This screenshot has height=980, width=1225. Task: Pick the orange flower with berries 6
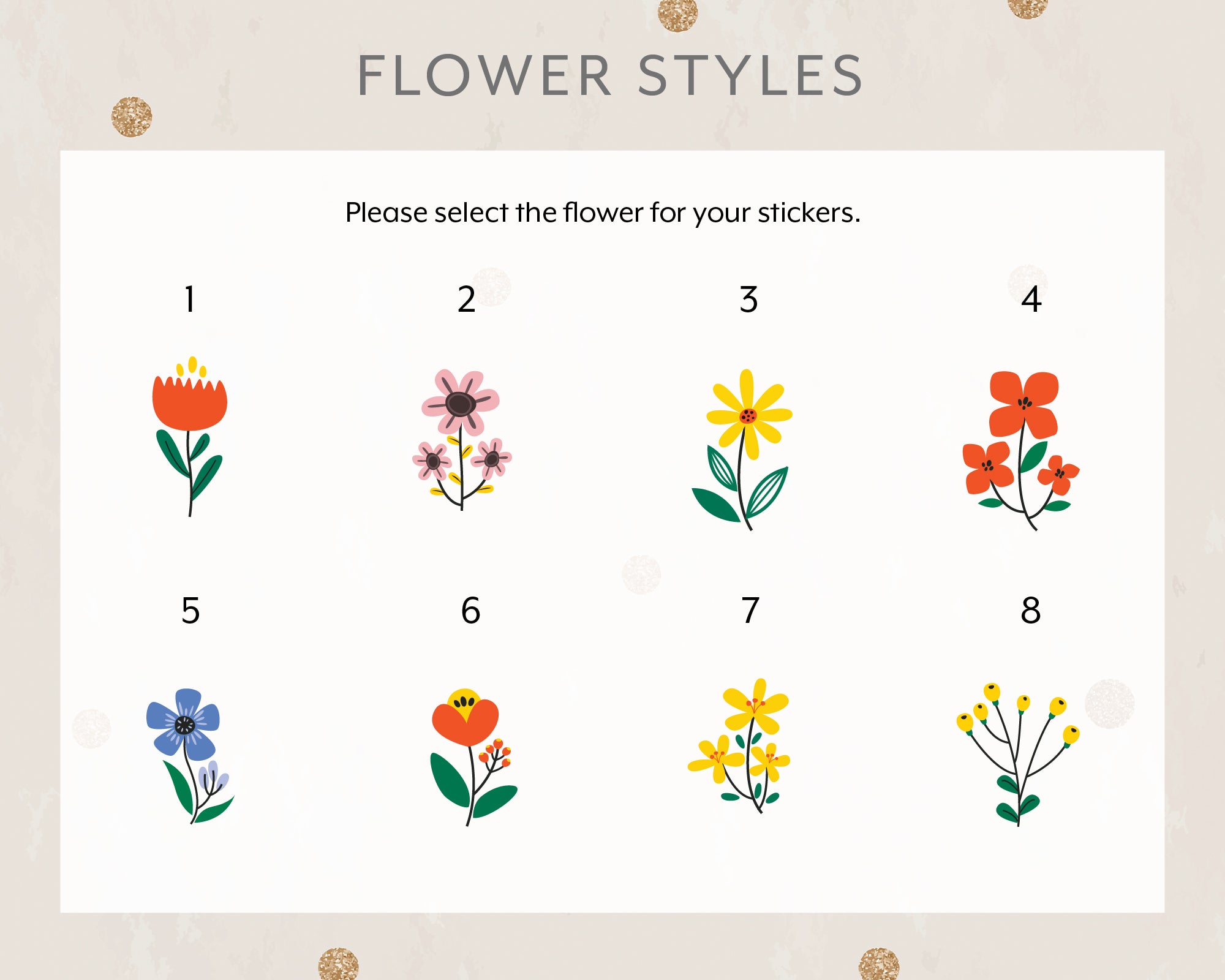pos(473,757)
